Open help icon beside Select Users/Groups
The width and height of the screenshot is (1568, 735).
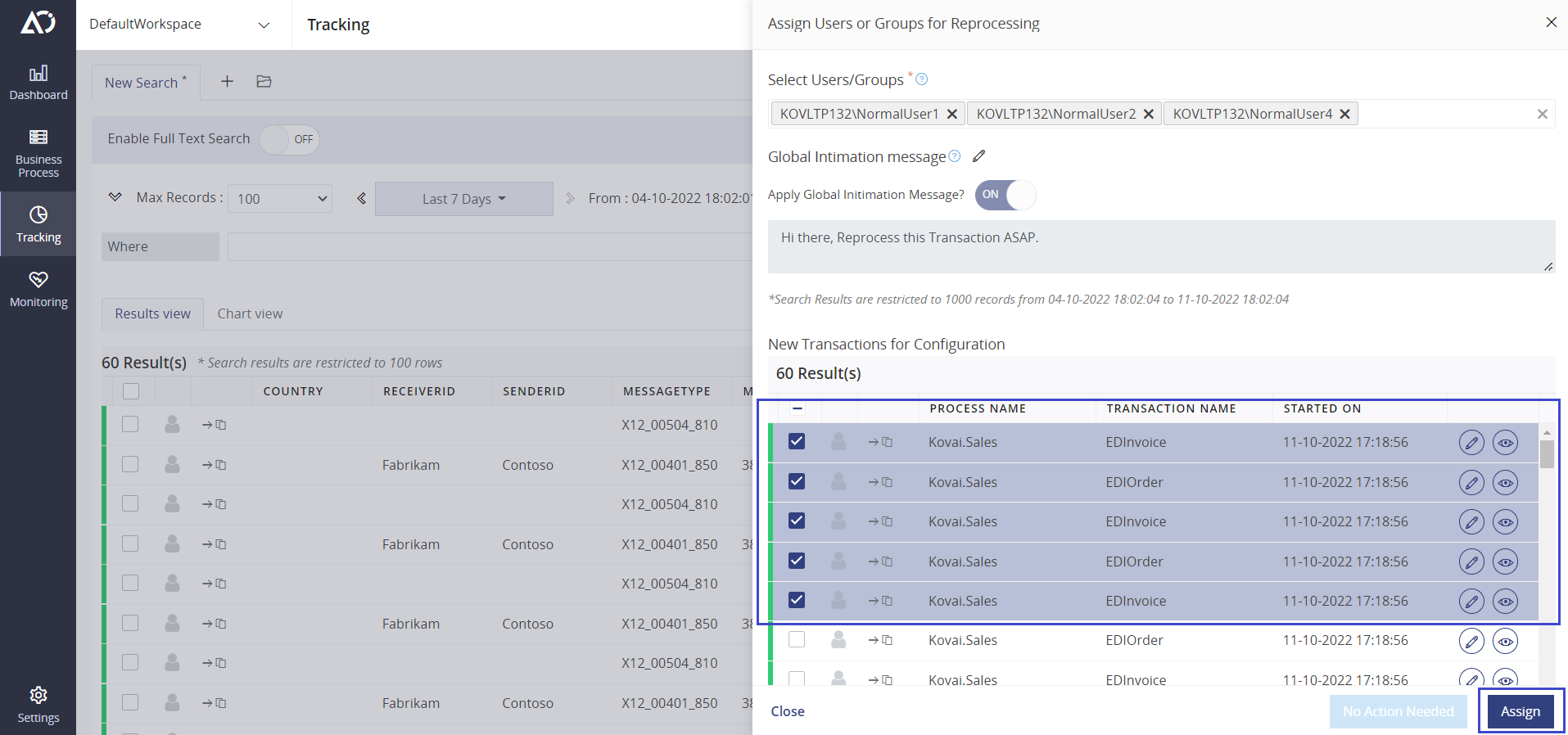coord(922,79)
